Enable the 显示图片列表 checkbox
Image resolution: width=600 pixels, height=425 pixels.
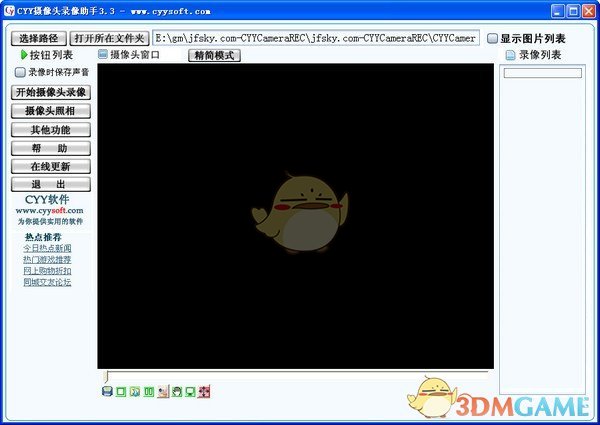pos(493,39)
